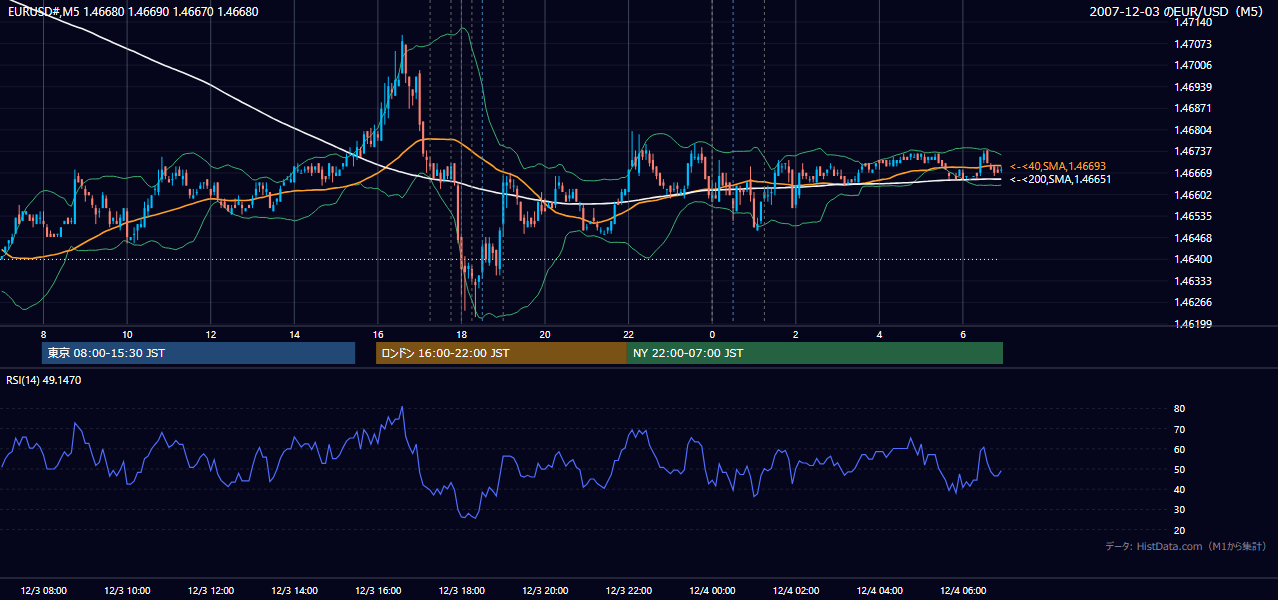Click the RSI axis level 30
This screenshot has height=600, width=1278.
(1180, 510)
